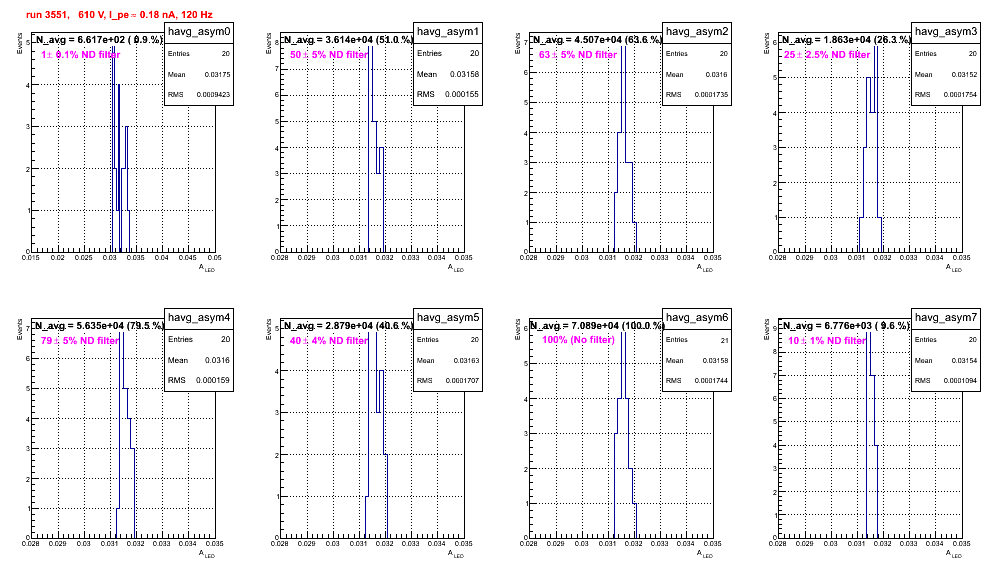Click the N_avg = 5.635e+04 label
Screen dimensions: 996x572
(99, 325)
